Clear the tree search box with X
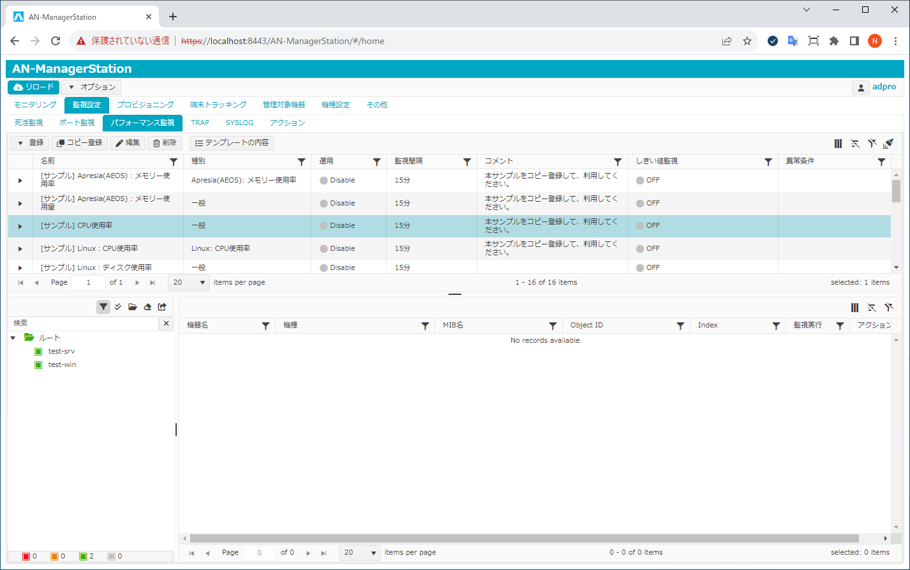The width and height of the screenshot is (910, 570). (166, 323)
